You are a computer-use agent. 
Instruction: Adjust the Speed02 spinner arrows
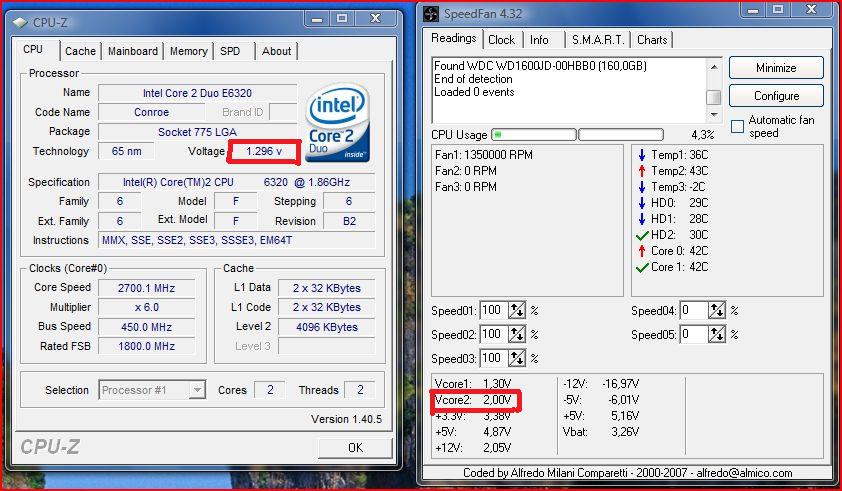[x=517, y=334]
